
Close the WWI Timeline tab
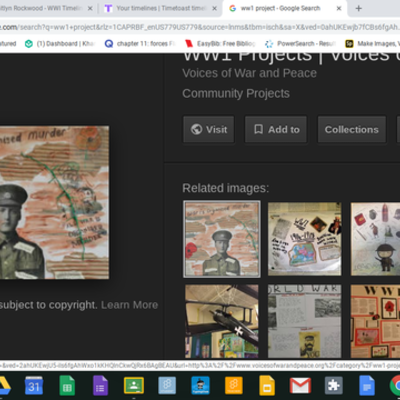pos(90,9)
